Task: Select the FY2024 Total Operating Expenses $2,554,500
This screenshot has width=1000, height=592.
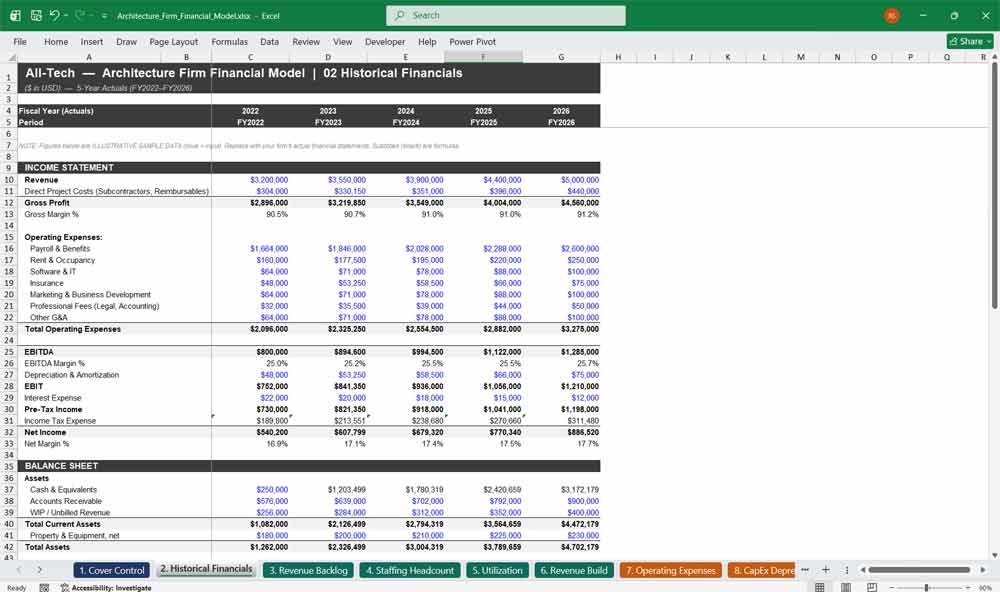Action: pyautogui.click(x=406, y=329)
